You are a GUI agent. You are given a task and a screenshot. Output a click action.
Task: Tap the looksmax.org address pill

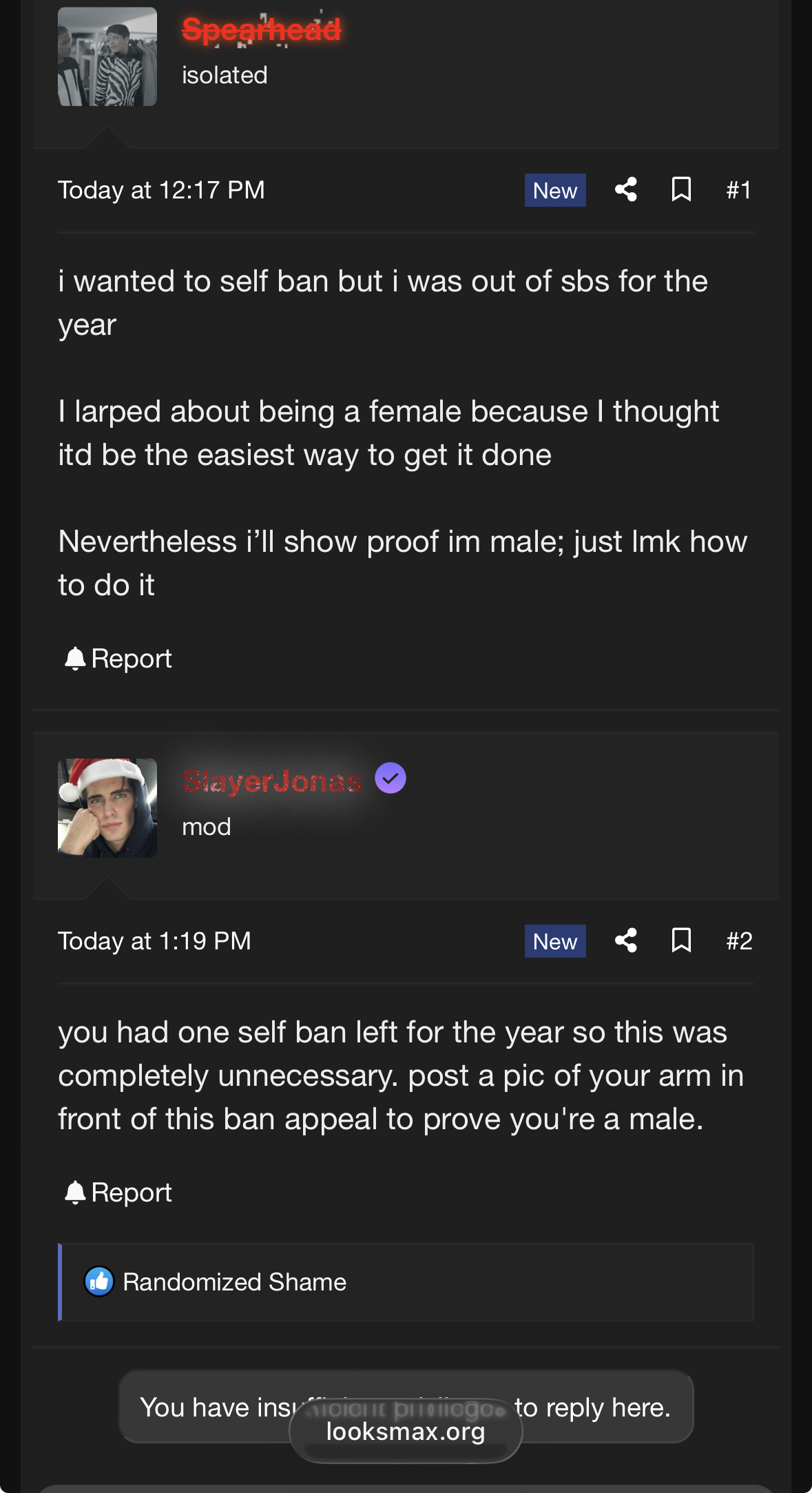tap(406, 1432)
